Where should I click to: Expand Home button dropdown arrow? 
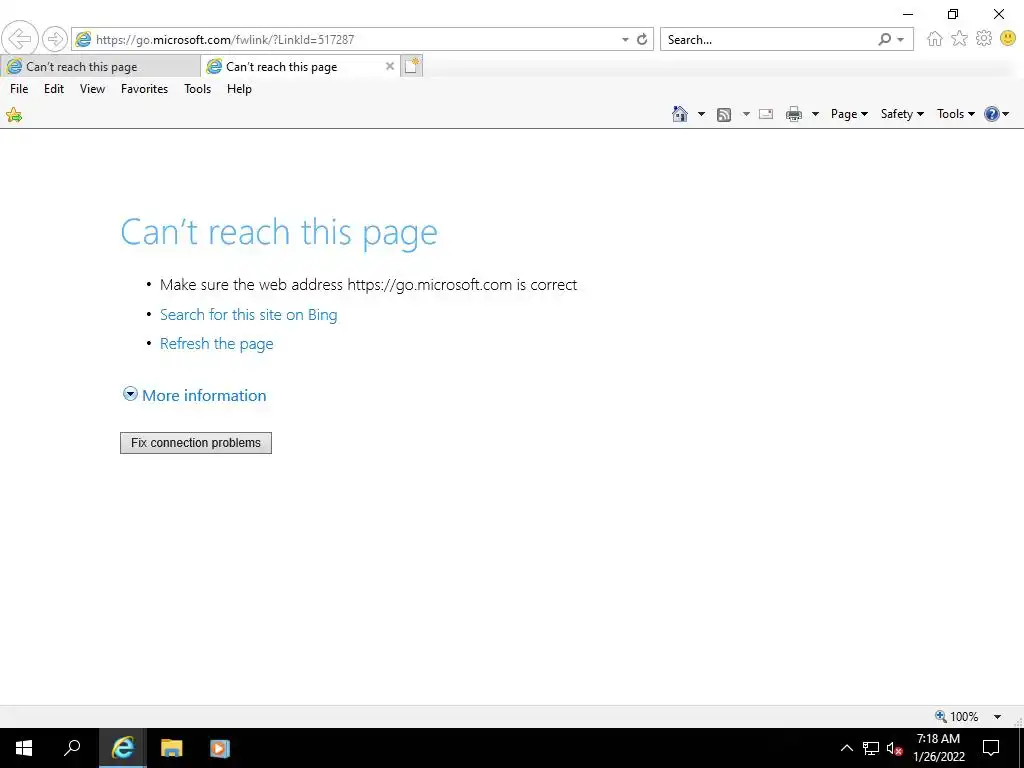point(701,114)
